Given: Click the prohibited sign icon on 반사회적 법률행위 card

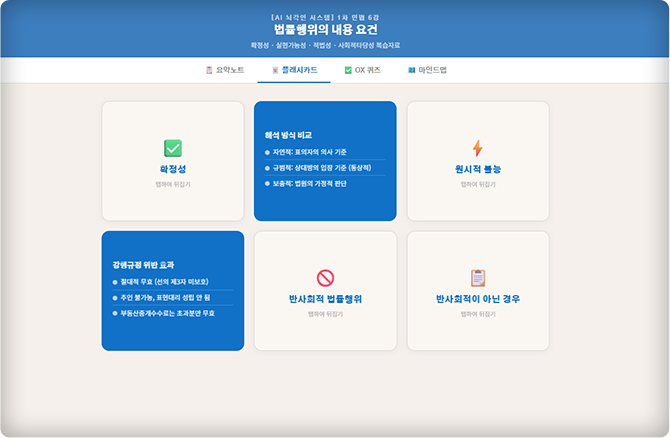Looking at the screenshot, I should point(325,278).
